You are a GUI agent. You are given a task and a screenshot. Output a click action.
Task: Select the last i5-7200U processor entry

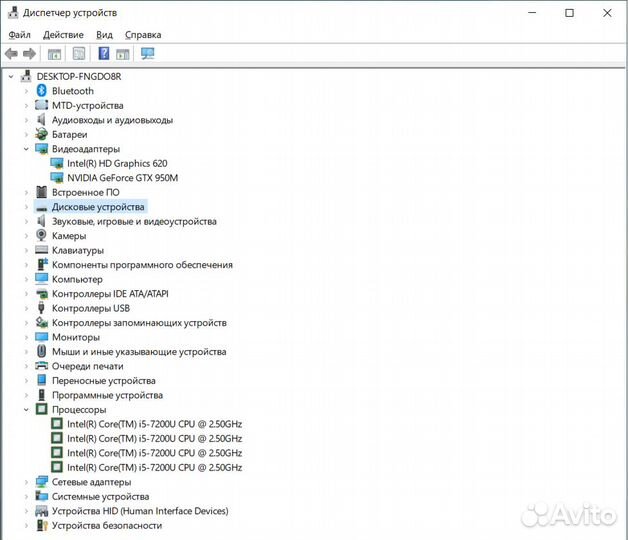tap(154, 467)
